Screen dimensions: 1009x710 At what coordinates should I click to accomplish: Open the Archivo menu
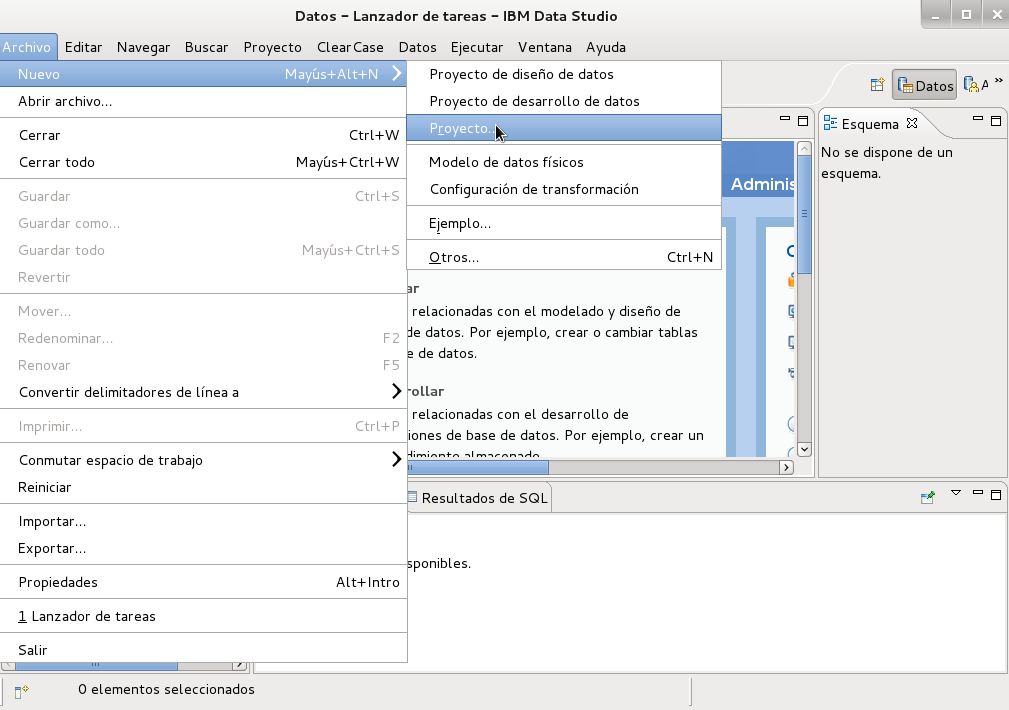pos(27,47)
